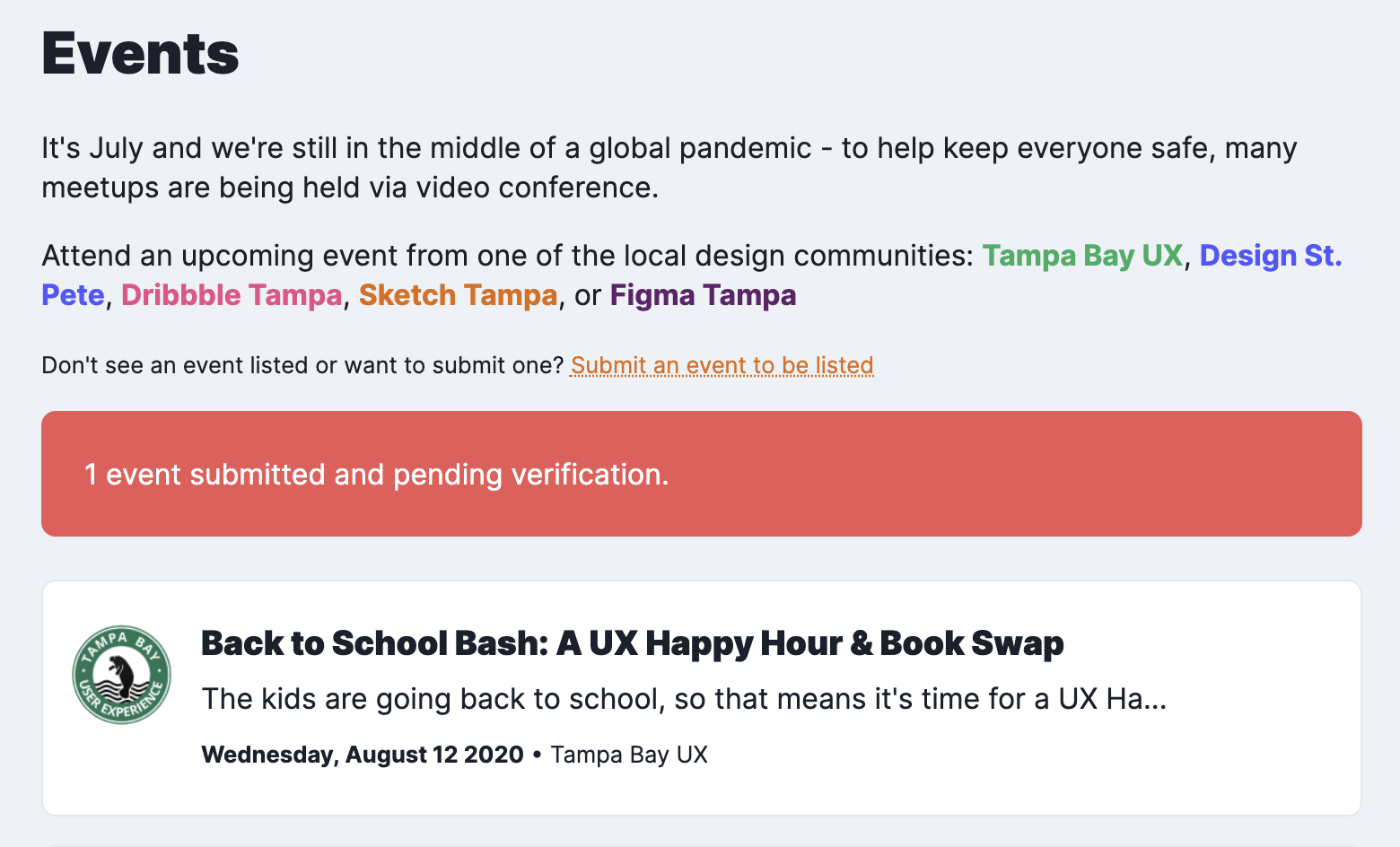The image size is (1400, 847).
Task: Click the ellipsis ending the event description
Action: click(1156, 698)
